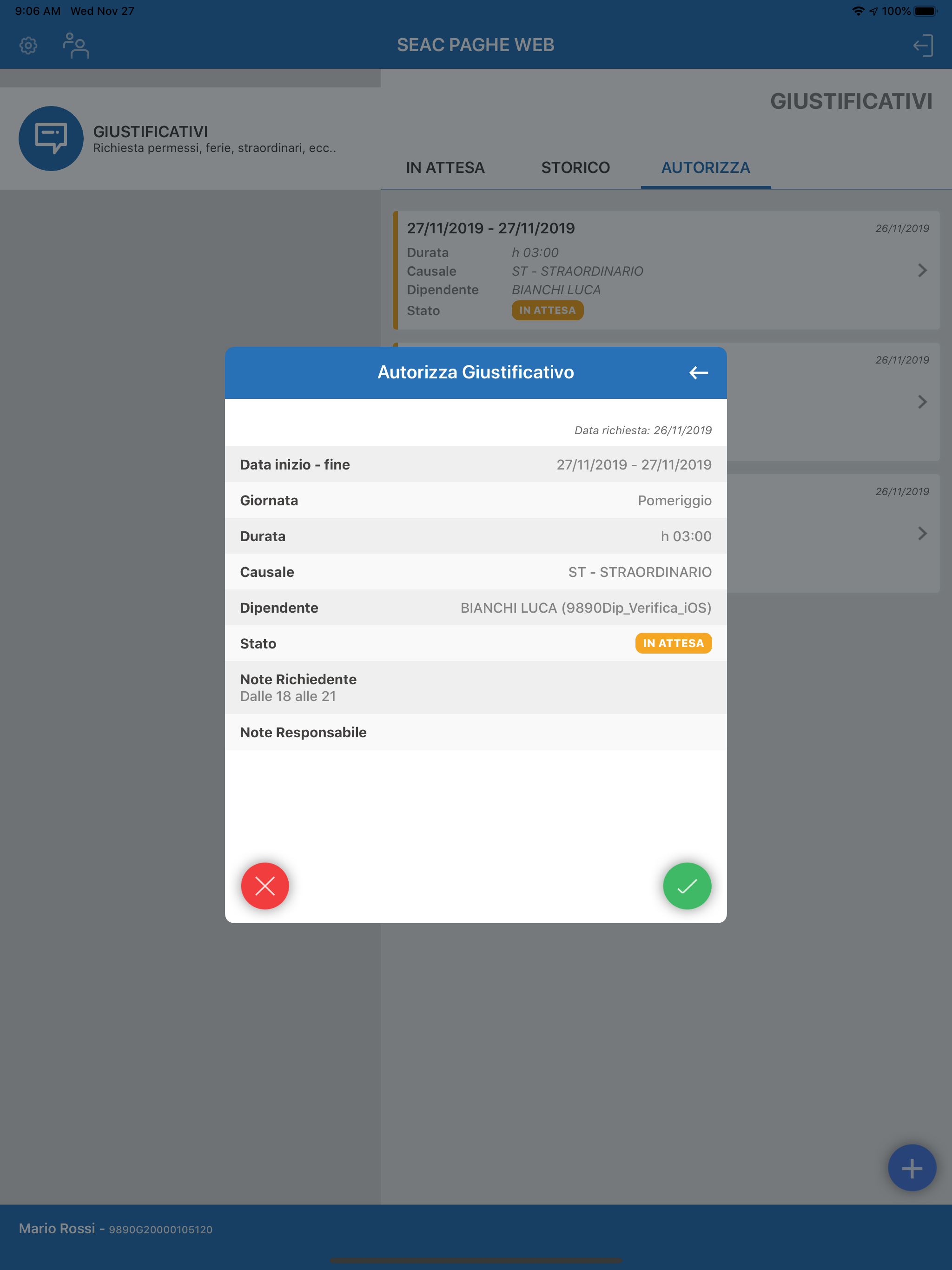This screenshot has height=1270, width=952.
Task: Open the settings gear icon
Action: click(x=28, y=46)
